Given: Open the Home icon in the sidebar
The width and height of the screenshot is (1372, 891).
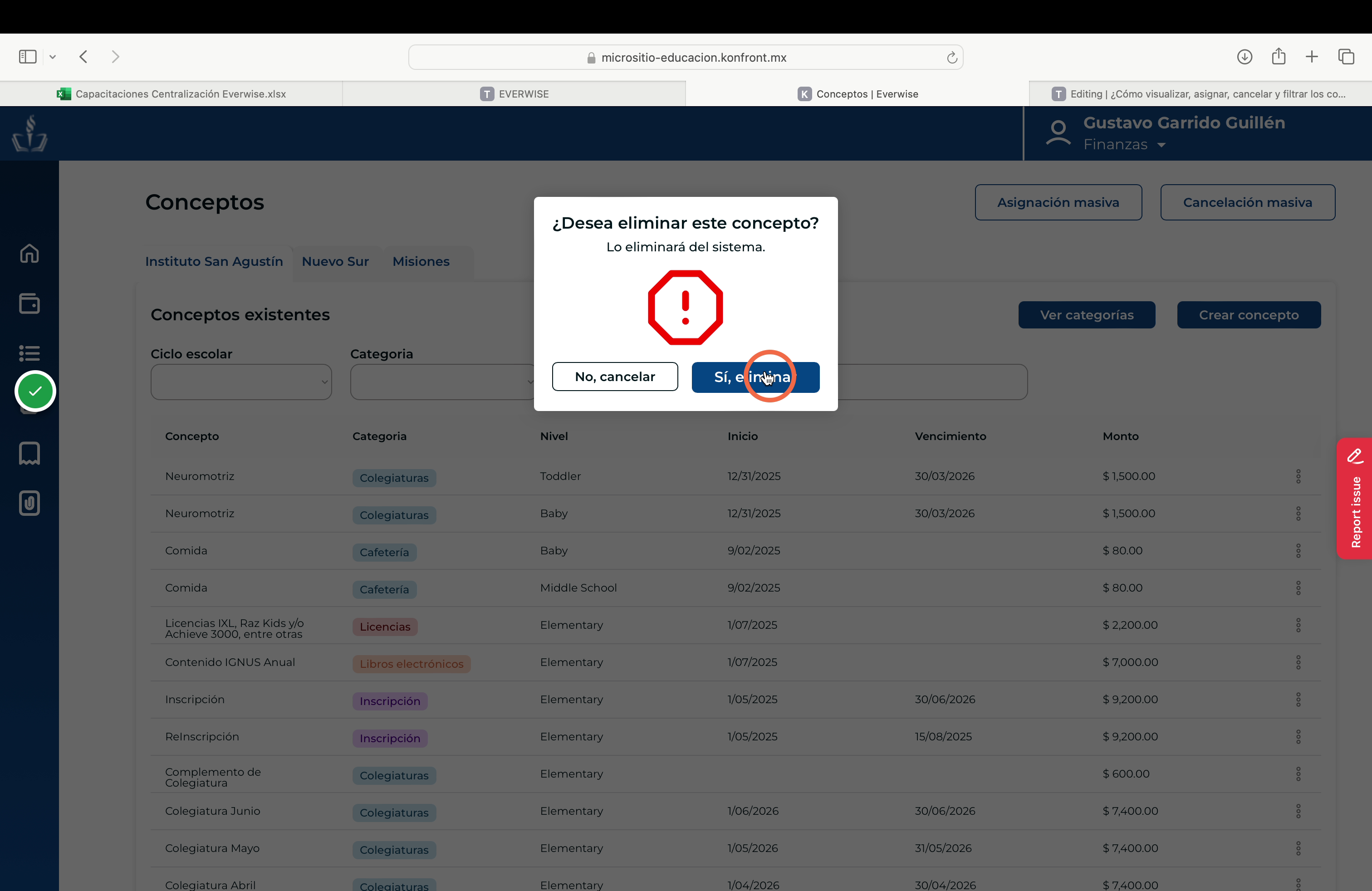Looking at the screenshot, I should [29, 253].
